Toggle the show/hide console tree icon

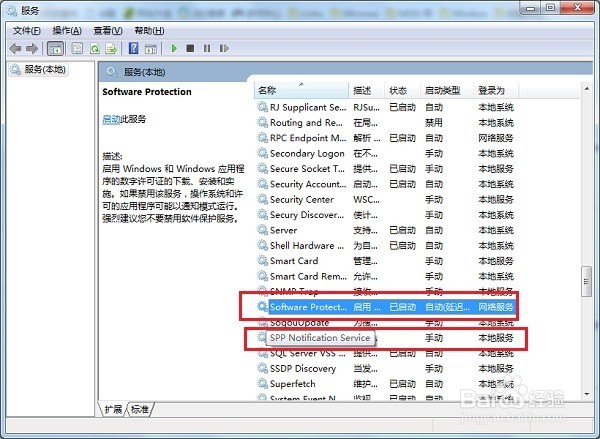pyautogui.click(x=55, y=49)
